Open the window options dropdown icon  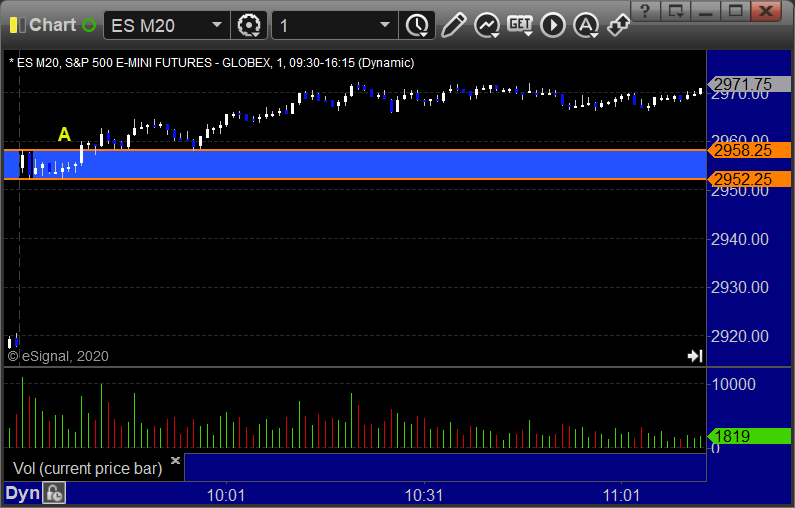[x=675, y=11]
